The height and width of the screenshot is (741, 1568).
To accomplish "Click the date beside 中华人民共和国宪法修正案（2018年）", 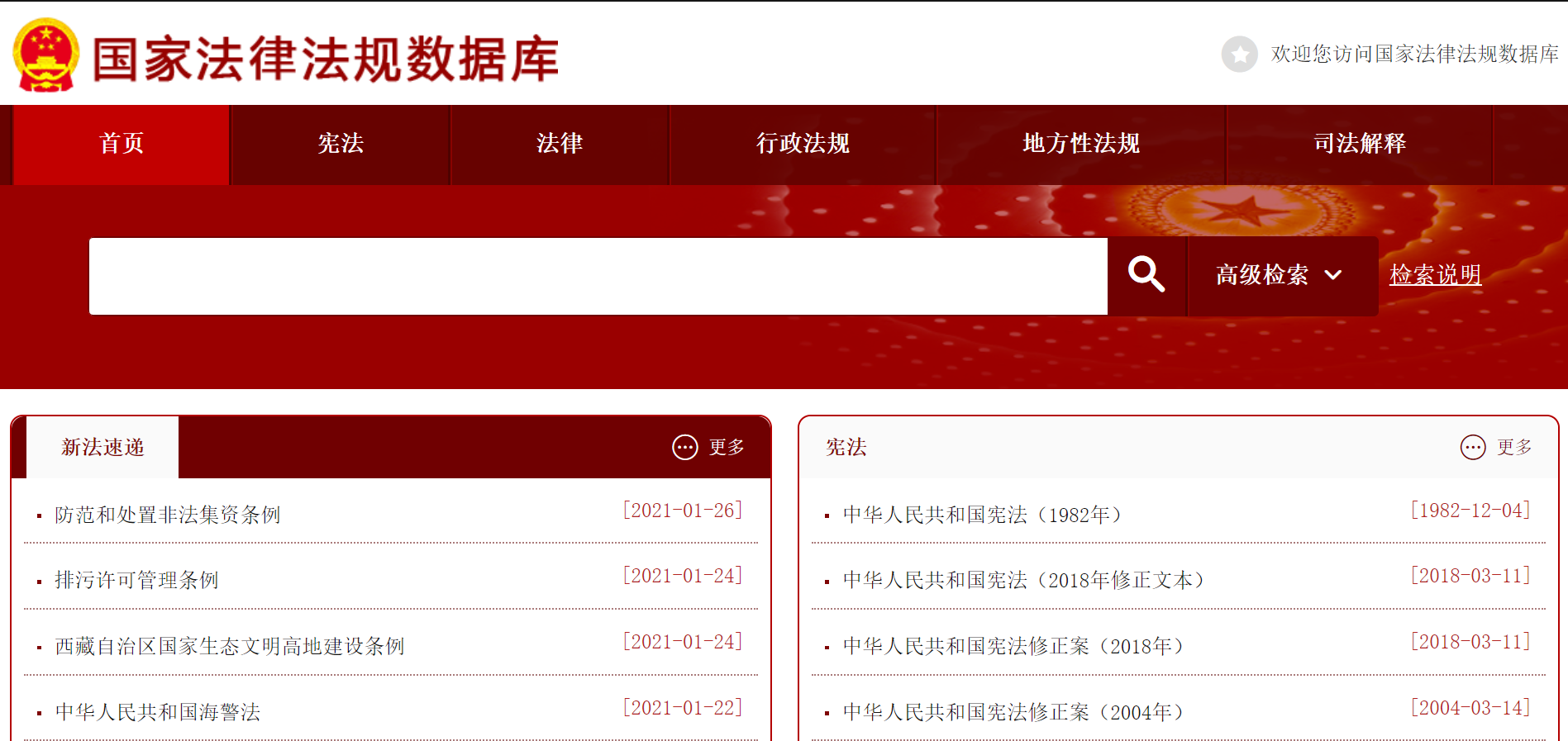I will click(1470, 642).
